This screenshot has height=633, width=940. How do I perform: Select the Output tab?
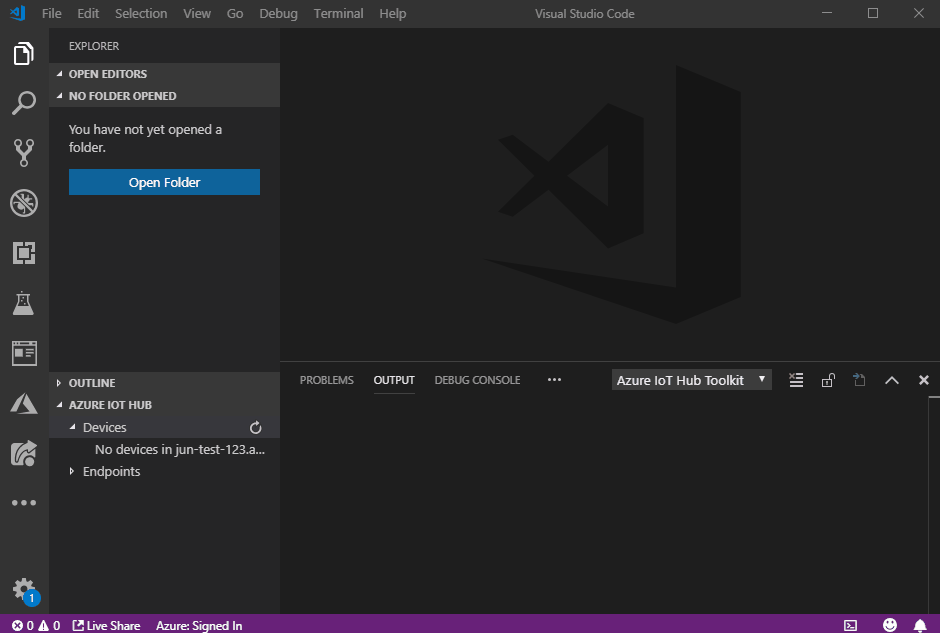coord(394,380)
